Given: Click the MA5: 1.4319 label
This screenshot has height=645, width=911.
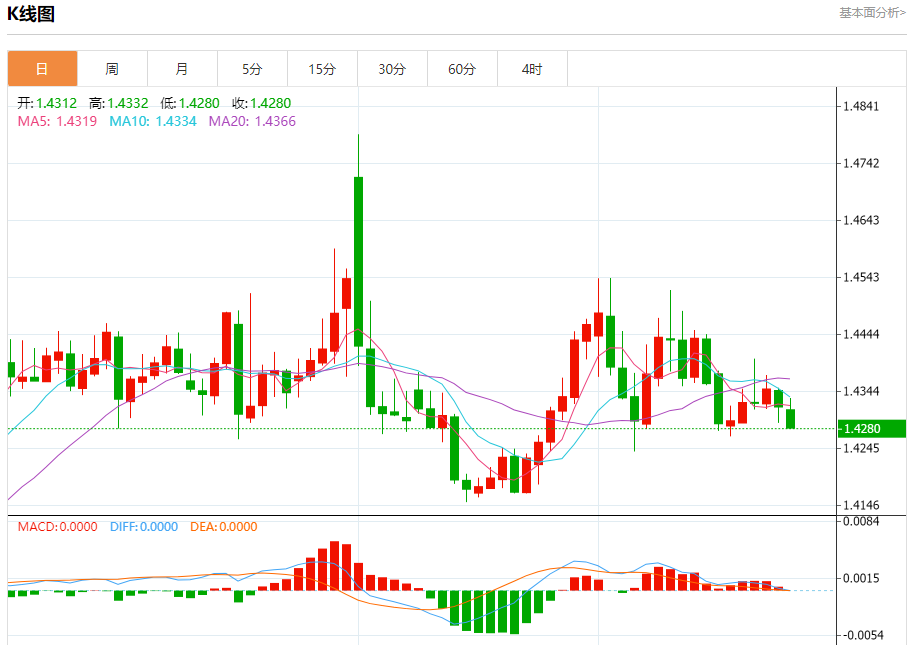Looking at the screenshot, I should [57, 121].
